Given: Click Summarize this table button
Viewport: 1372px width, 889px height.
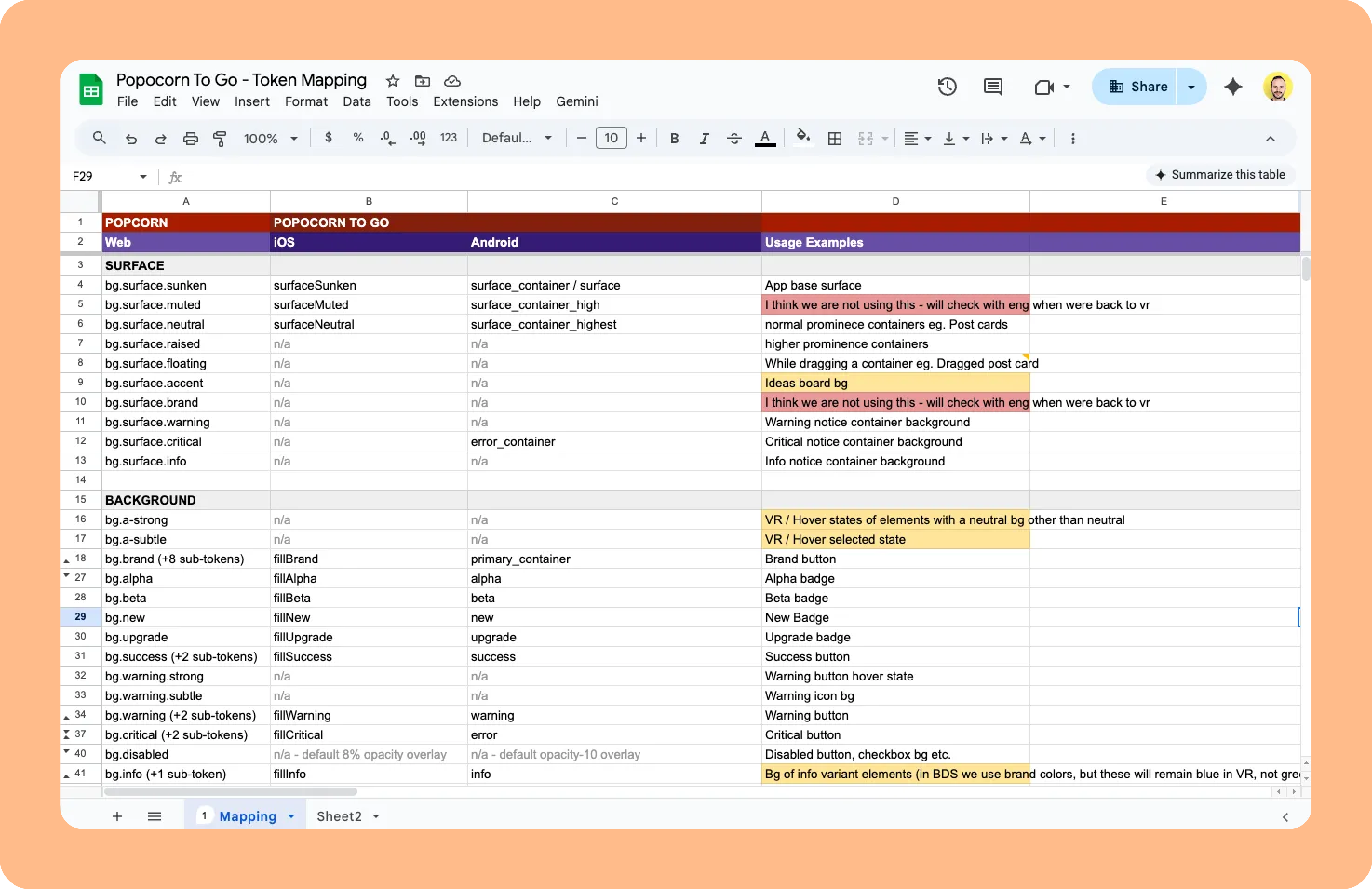Looking at the screenshot, I should [1221, 175].
